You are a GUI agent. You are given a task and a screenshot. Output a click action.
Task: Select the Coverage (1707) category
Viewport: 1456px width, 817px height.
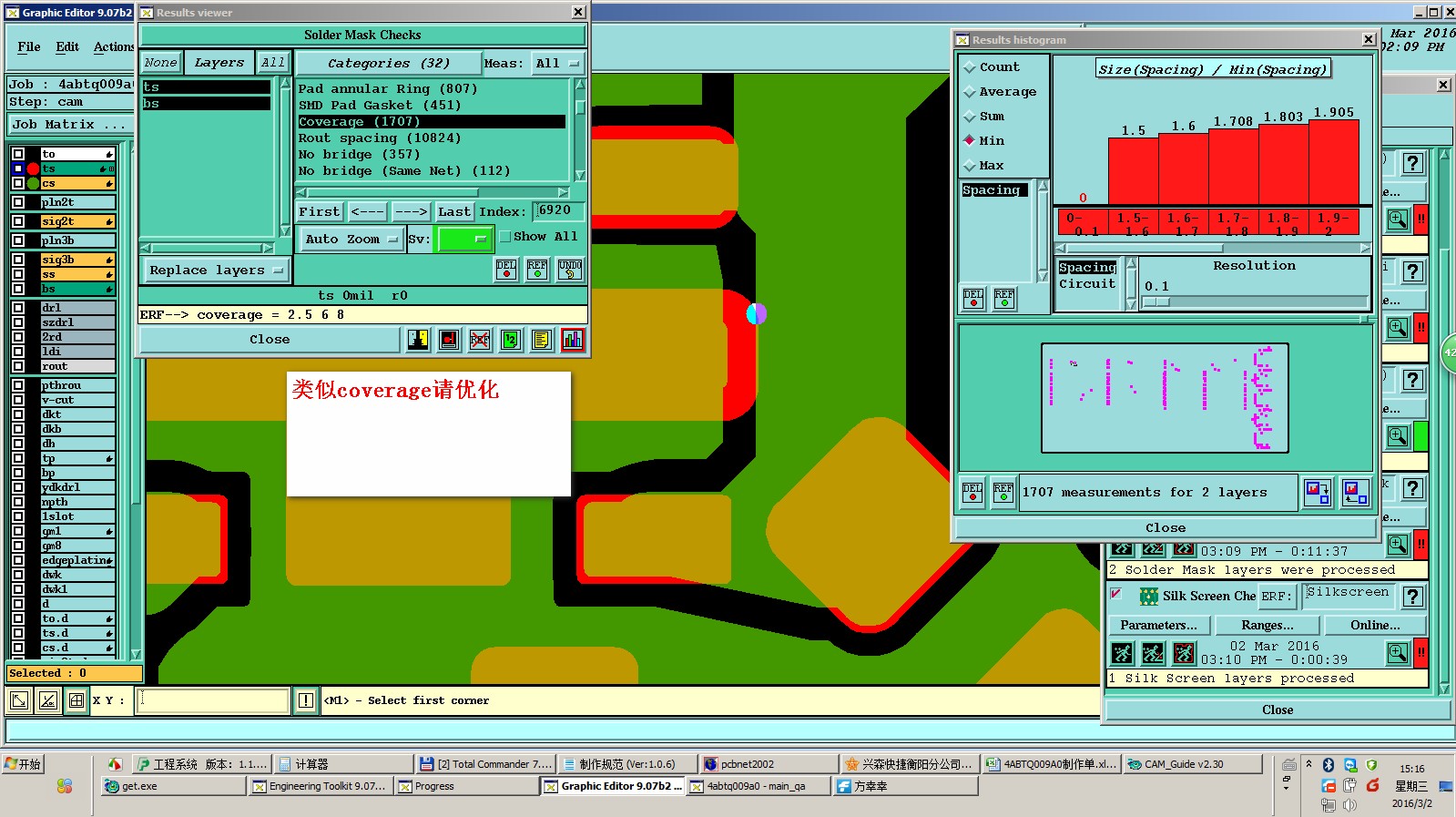[432, 122]
